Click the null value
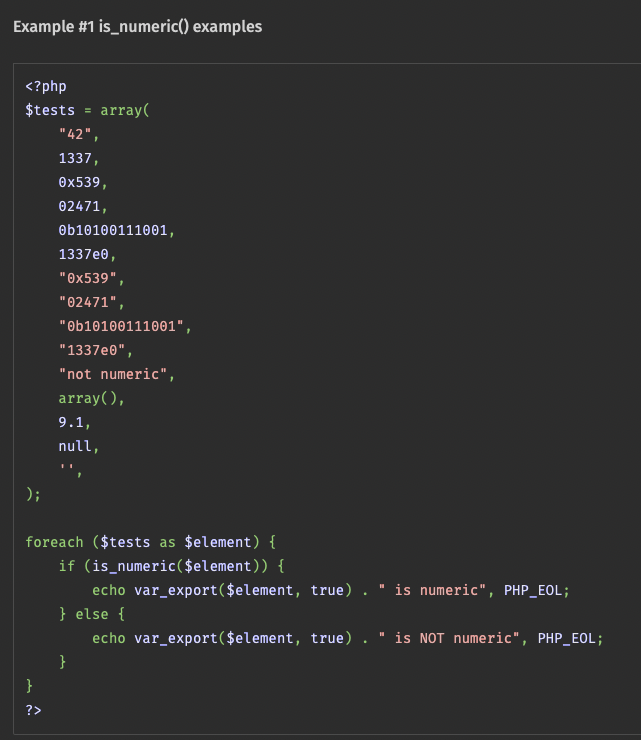 75,446
